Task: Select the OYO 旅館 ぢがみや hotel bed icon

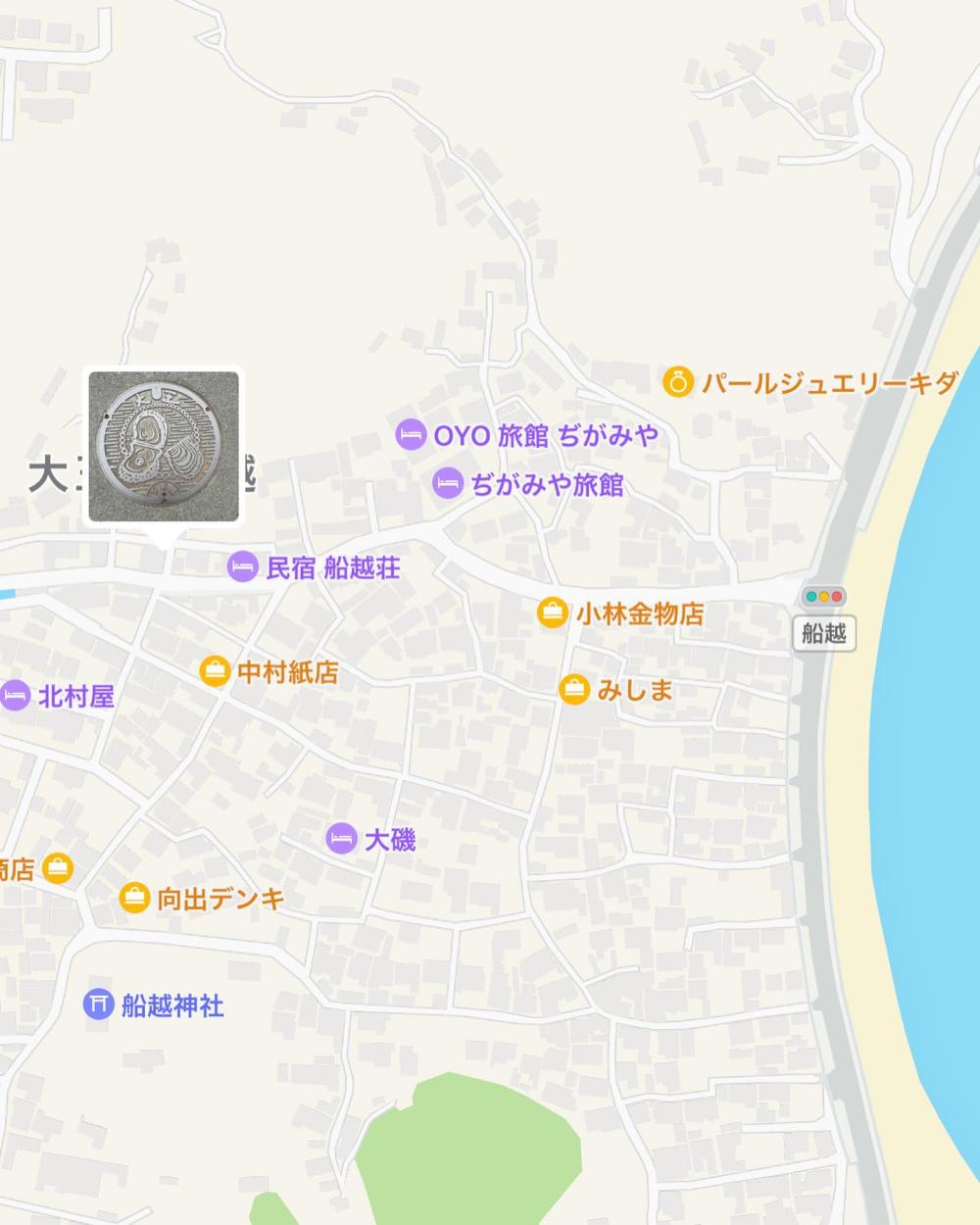Action: [x=411, y=435]
